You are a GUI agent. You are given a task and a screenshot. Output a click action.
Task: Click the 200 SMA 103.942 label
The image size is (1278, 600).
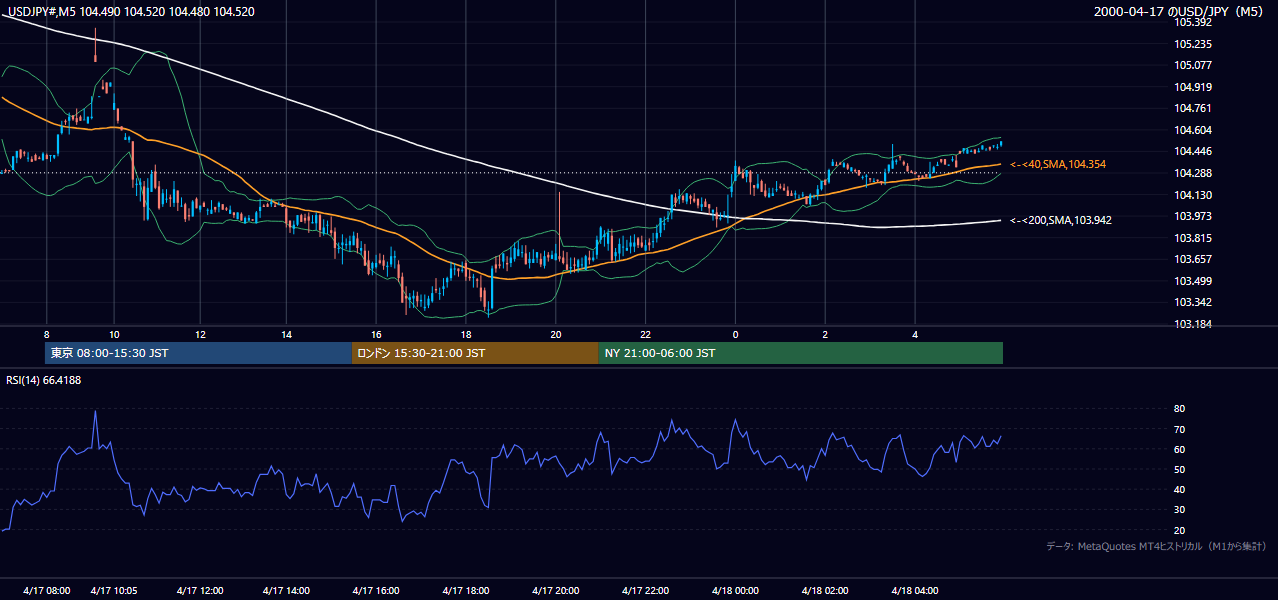tap(1061, 220)
